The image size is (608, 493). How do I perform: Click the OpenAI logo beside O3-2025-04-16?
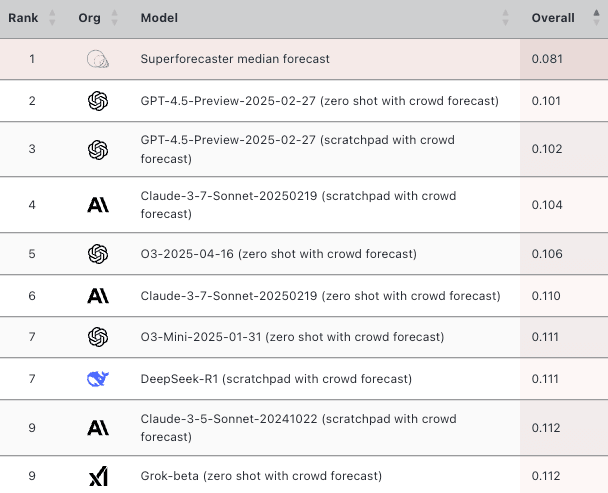click(x=97, y=254)
